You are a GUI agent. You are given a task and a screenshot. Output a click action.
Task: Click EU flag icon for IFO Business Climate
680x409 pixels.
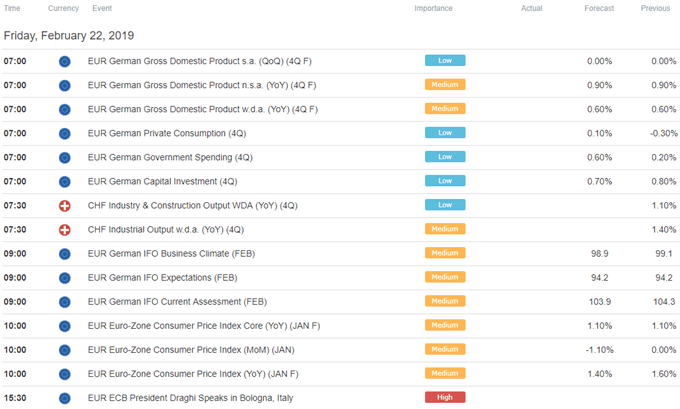coord(65,254)
